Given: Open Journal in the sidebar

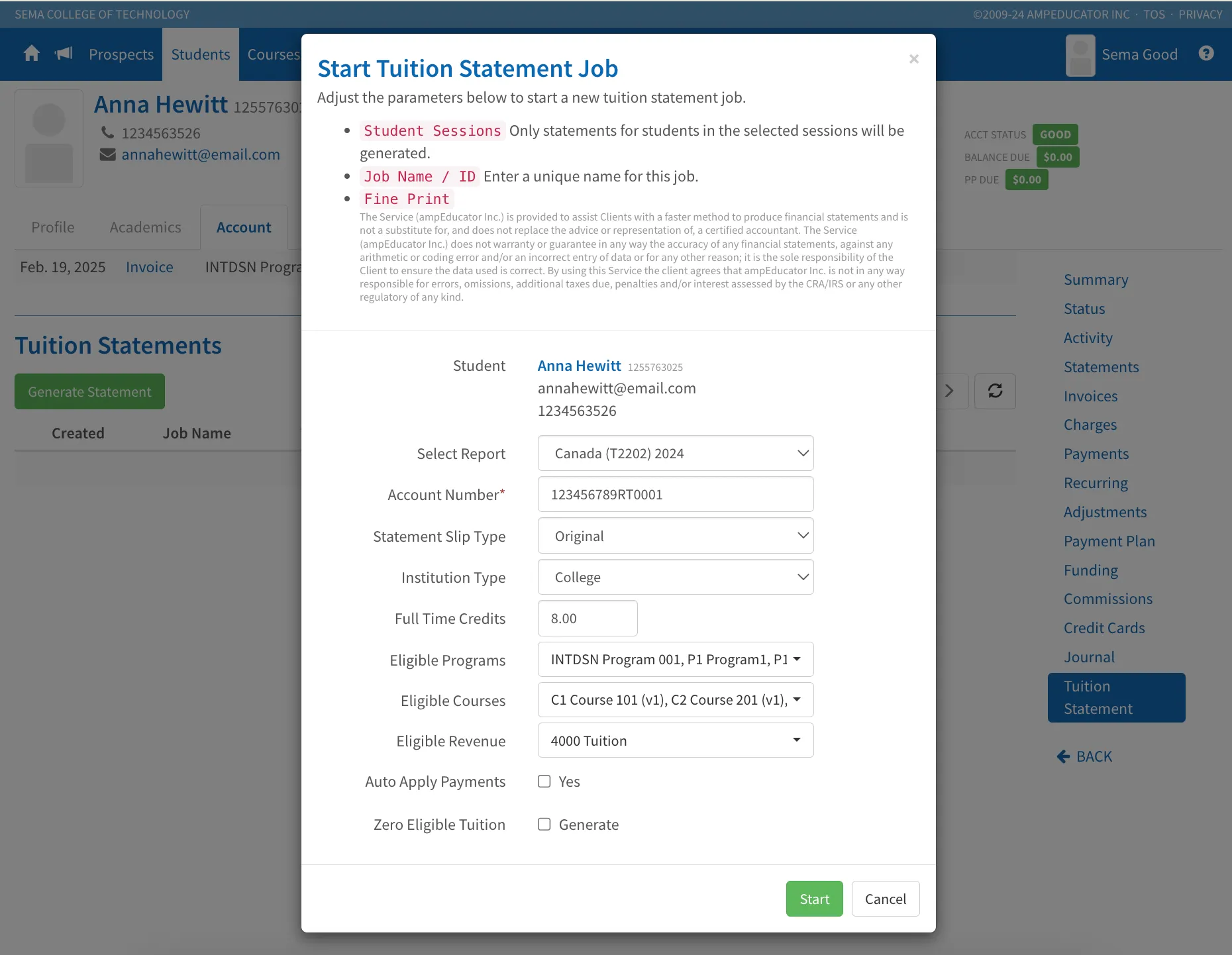Looking at the screenshot, I should [1089, 657].
